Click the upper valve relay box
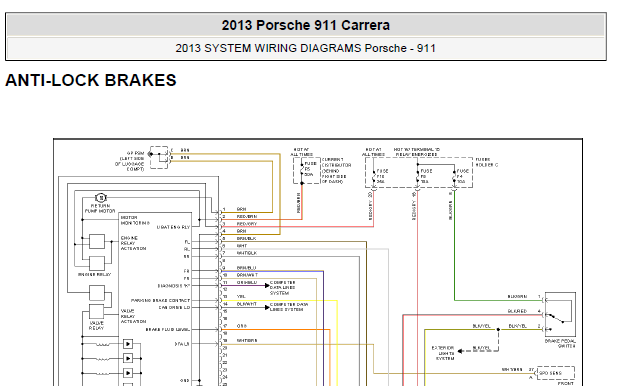Screen dimensions: 621x386 (x=97, y=293)
